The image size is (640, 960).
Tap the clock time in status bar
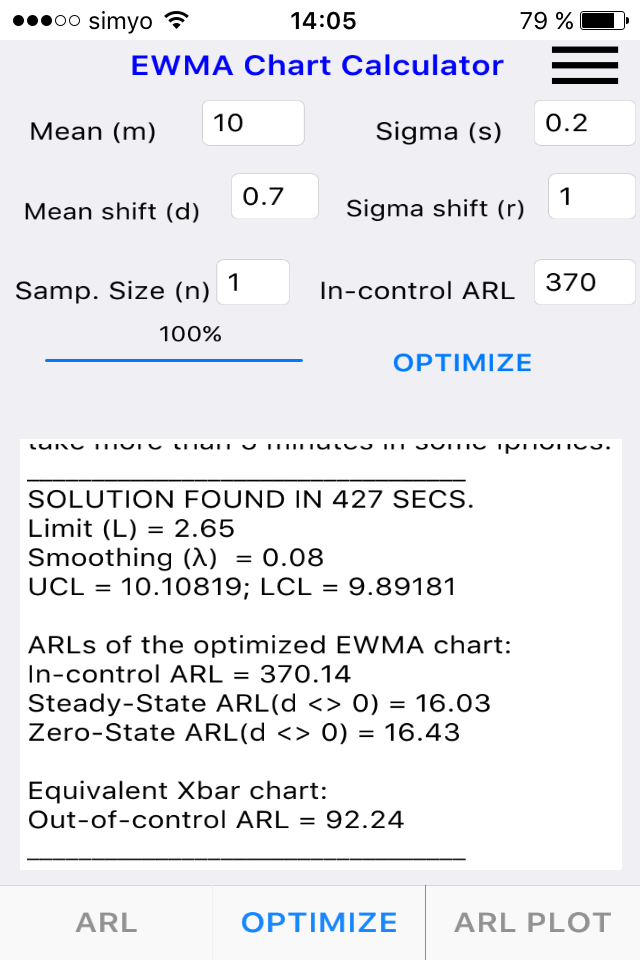[322, 20]
